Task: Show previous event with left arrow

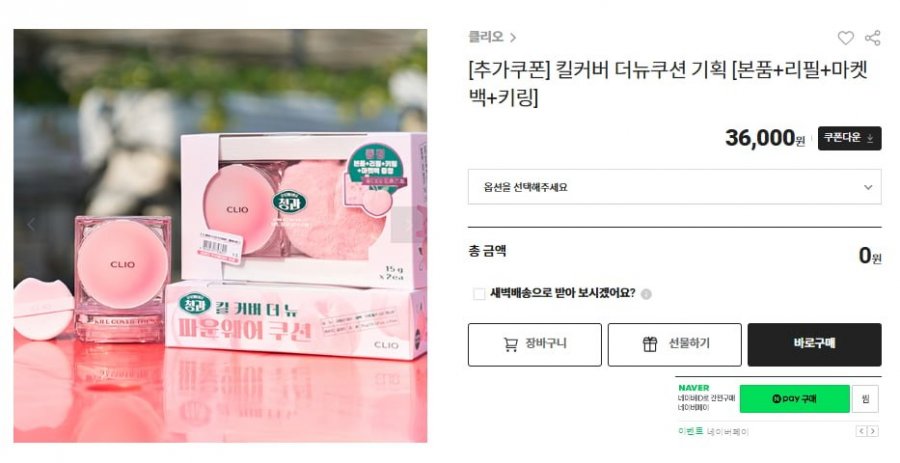Action: click(861, 431)
